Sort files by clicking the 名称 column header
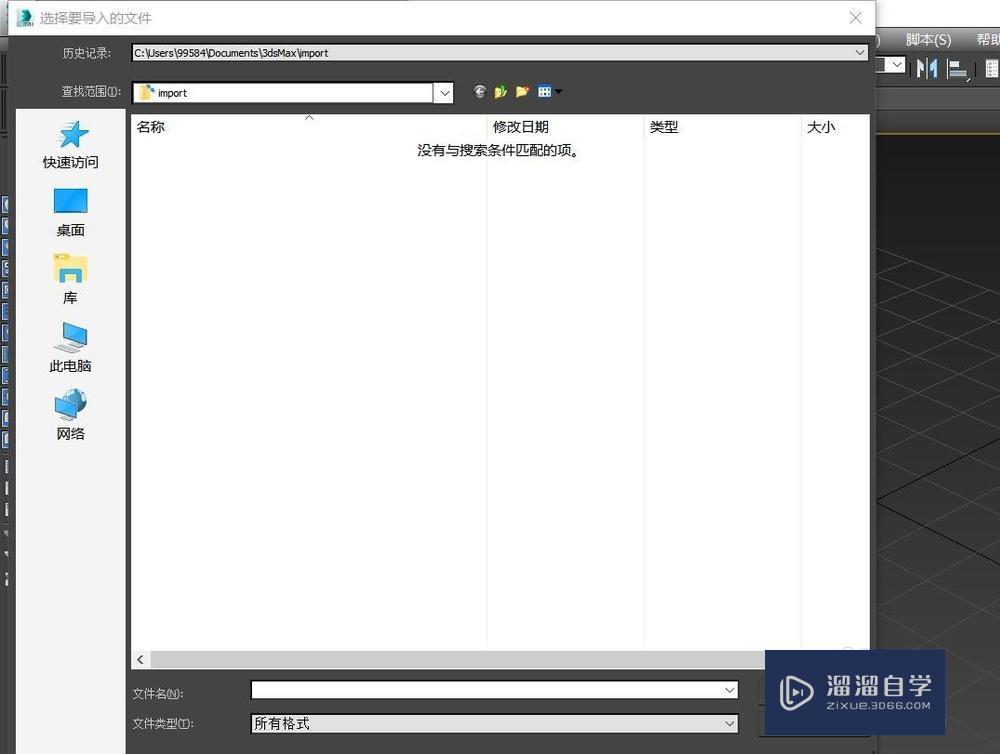The height and width of the screenshot is (754, 1000). 150,127
